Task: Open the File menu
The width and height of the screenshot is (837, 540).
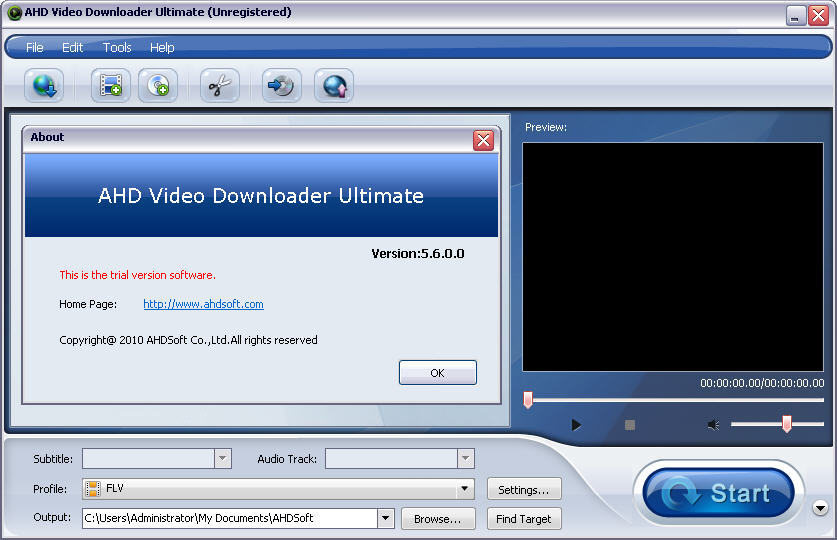Action: [35, 47]
